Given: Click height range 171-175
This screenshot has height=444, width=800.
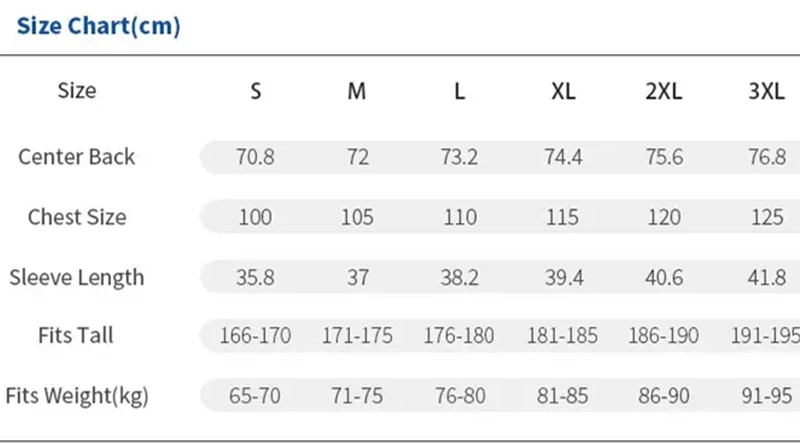Looking at the screenshot, I should click(357, 336).
